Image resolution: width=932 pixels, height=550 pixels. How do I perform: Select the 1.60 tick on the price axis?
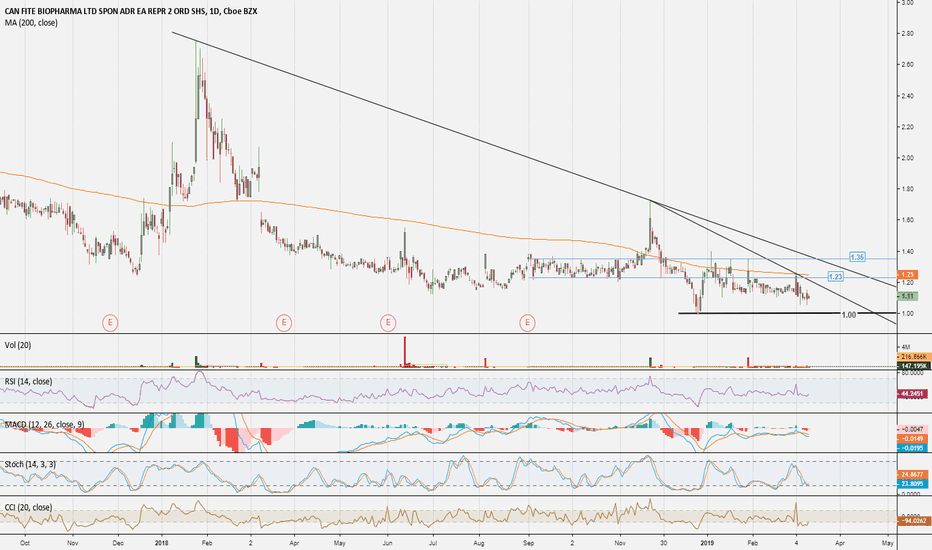(x=908, y=220)
